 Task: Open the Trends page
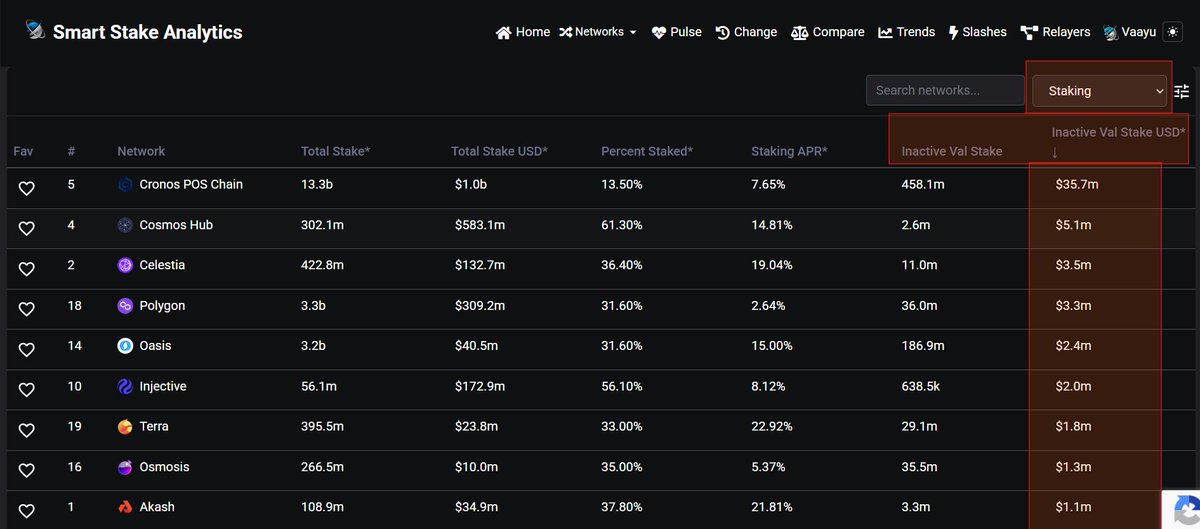pyautogui.click(x=906, y=32)
